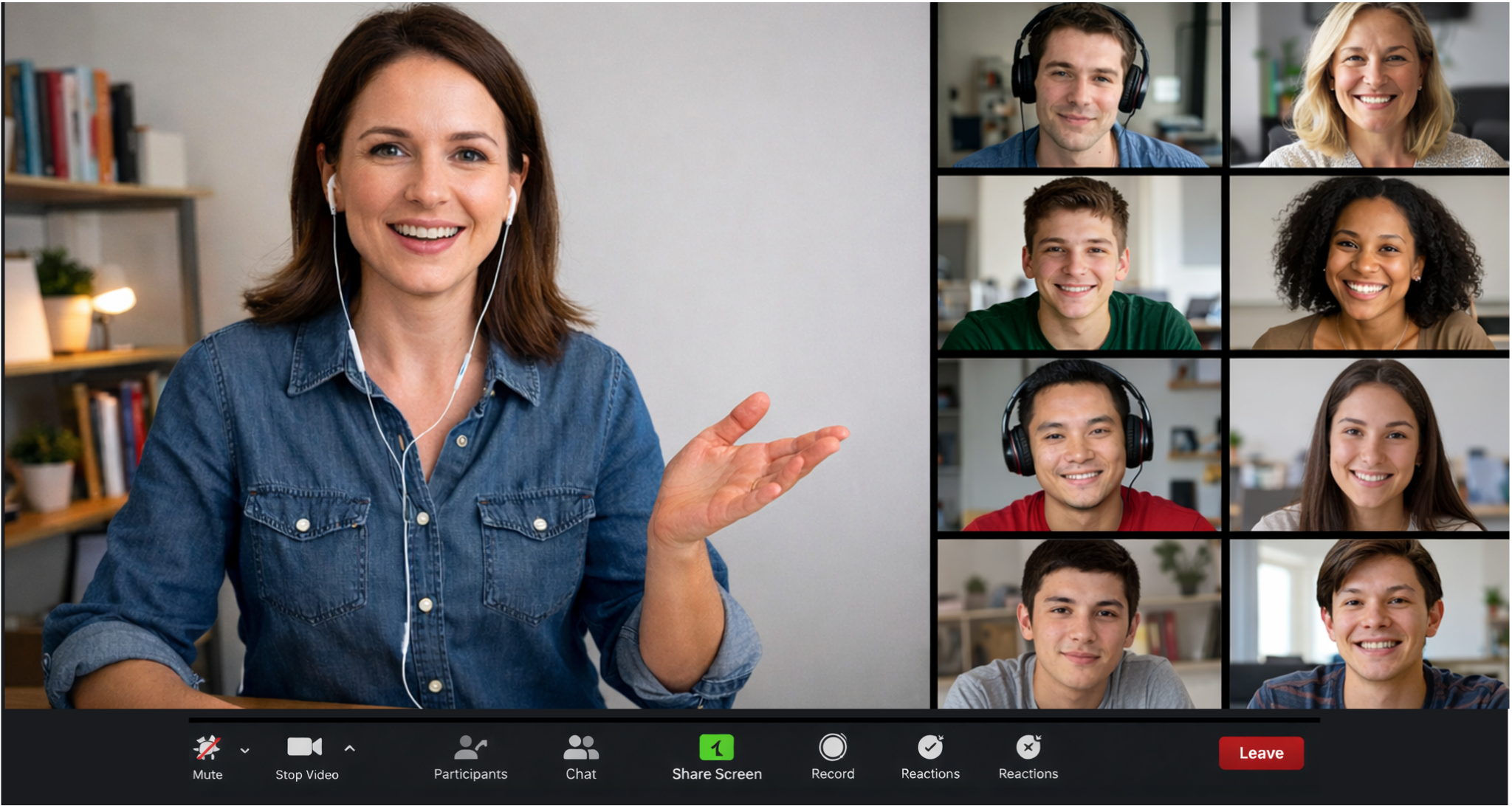
Task: Click Reactions icon with X mark
Action: tap(1028, 748)
